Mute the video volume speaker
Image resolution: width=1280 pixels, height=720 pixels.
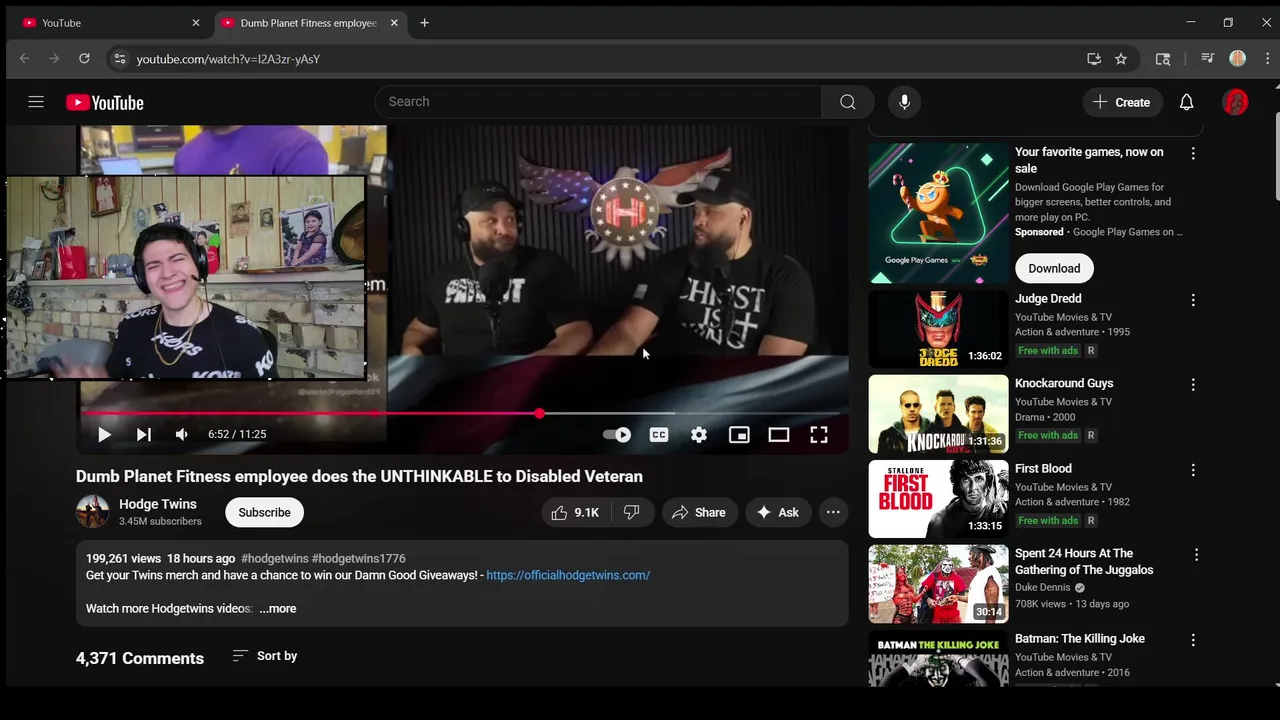(181, 434)
